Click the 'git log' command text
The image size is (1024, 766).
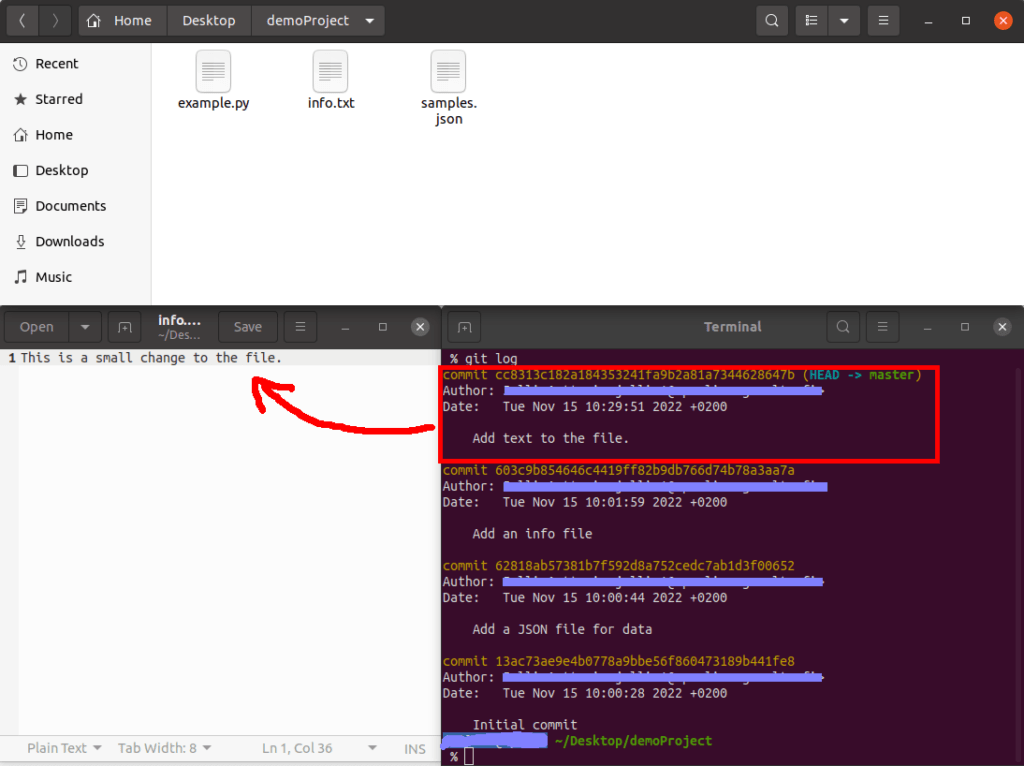(491, 359)
